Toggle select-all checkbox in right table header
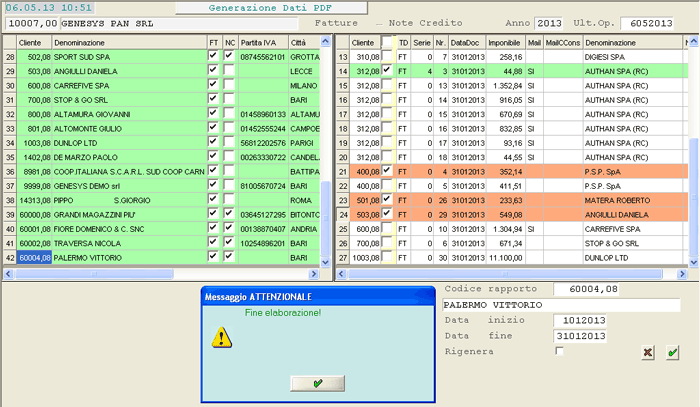Image resolution: width=700 pixels, height=407 pixels. [387, 42]
